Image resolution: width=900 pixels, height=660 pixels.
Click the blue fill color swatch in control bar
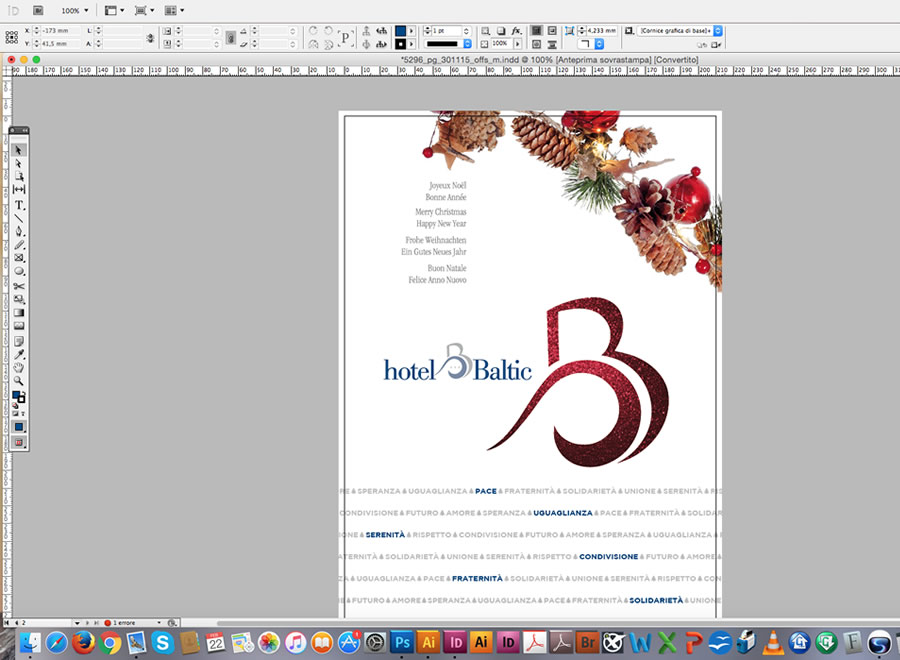(399, 31)
